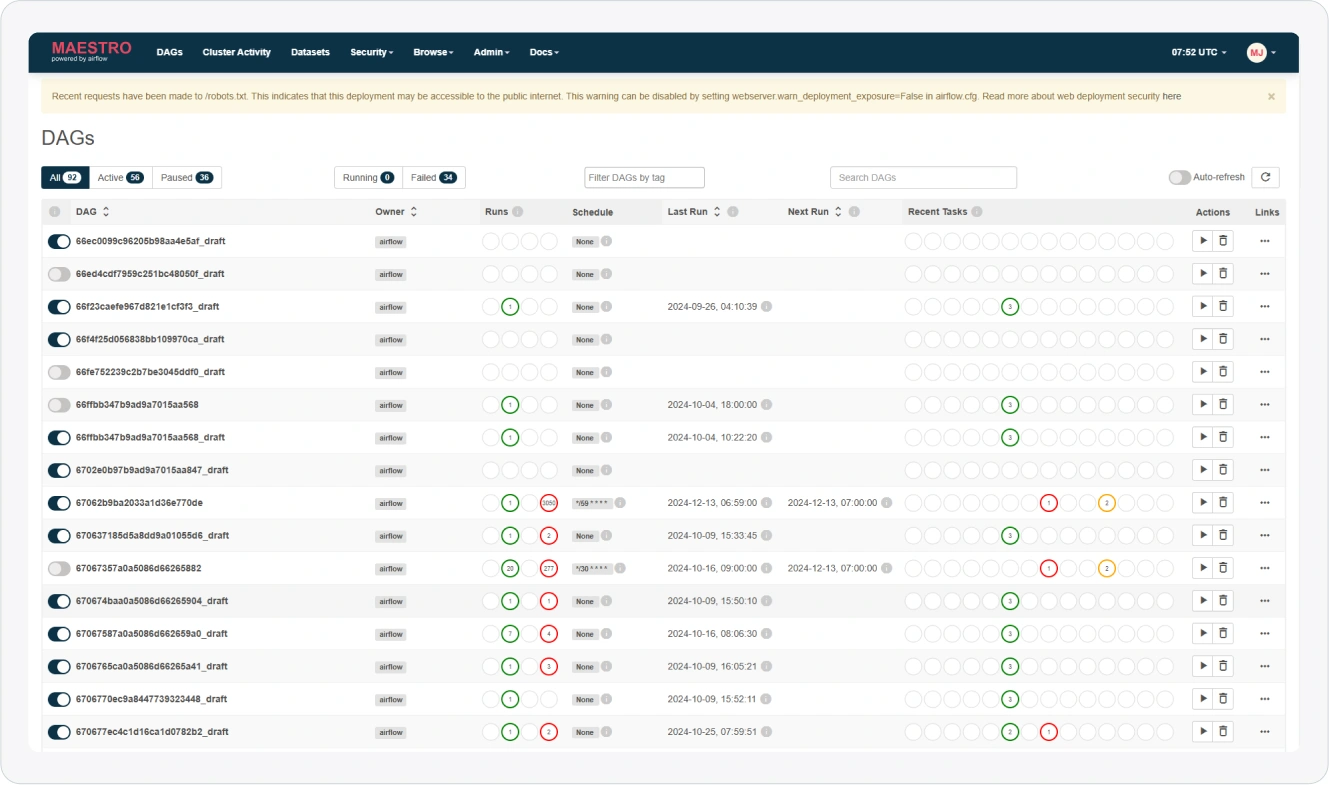This screenshot has height=785, width=1329.
Task: Click next run date of 67067357a0a5086d66265882
Action: tap(832, 568)
